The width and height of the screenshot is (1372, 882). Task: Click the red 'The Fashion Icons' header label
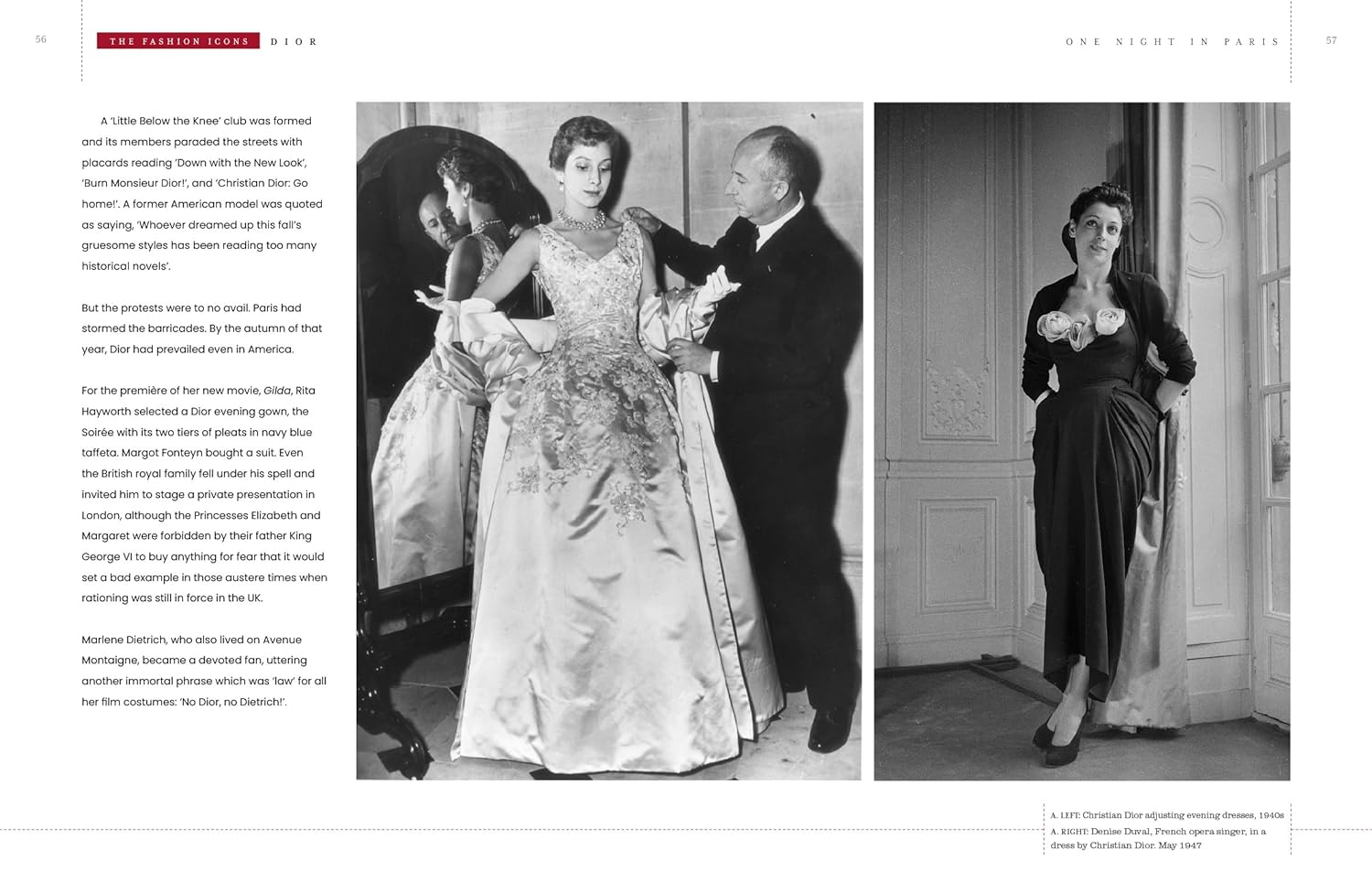tap(178, 41)
